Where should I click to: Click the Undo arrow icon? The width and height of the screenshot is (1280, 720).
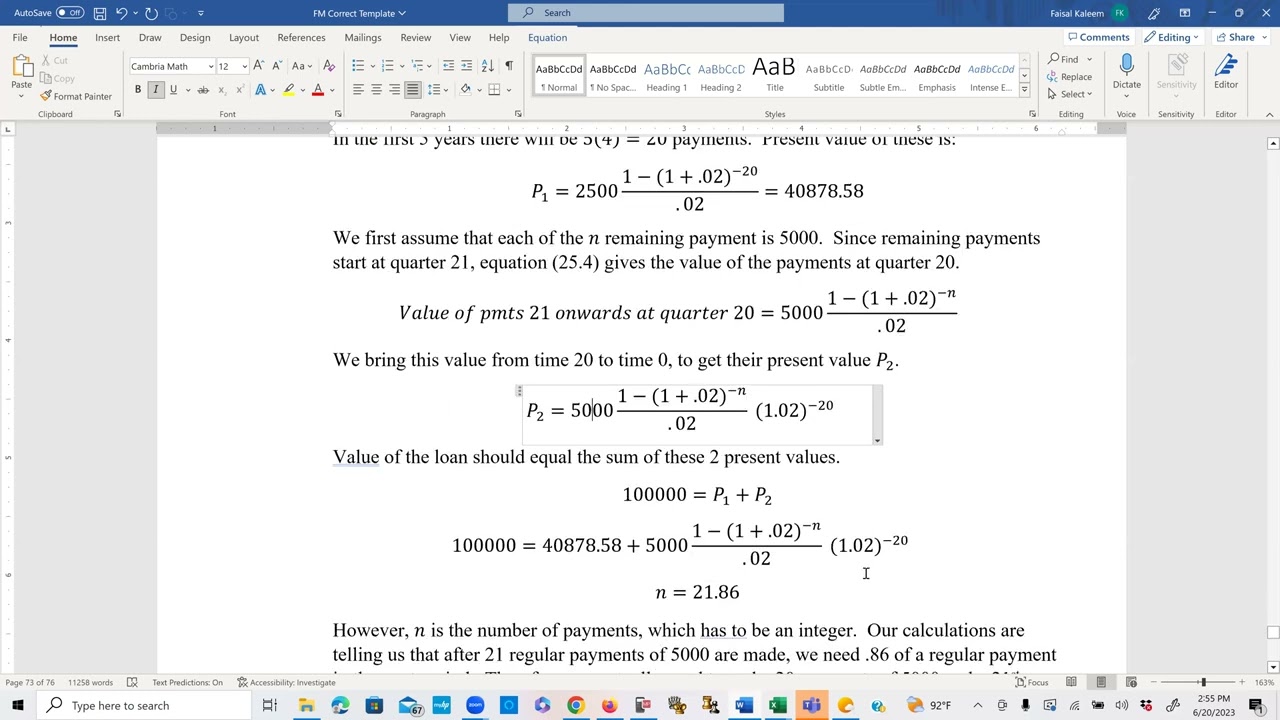click(x=121, y=13)
